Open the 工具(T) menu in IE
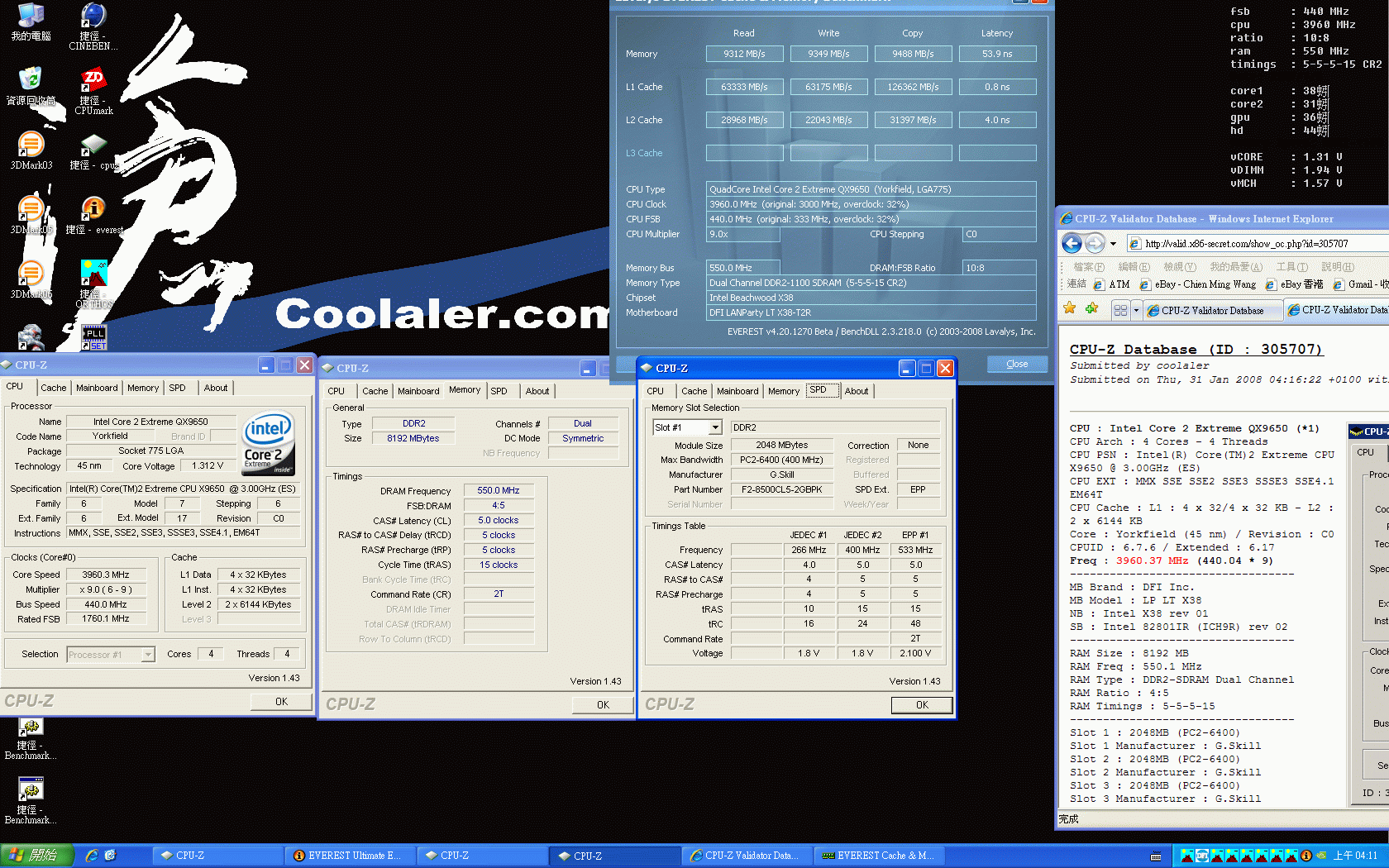This screenshot has height=868, width=1389. [1291, 267]
